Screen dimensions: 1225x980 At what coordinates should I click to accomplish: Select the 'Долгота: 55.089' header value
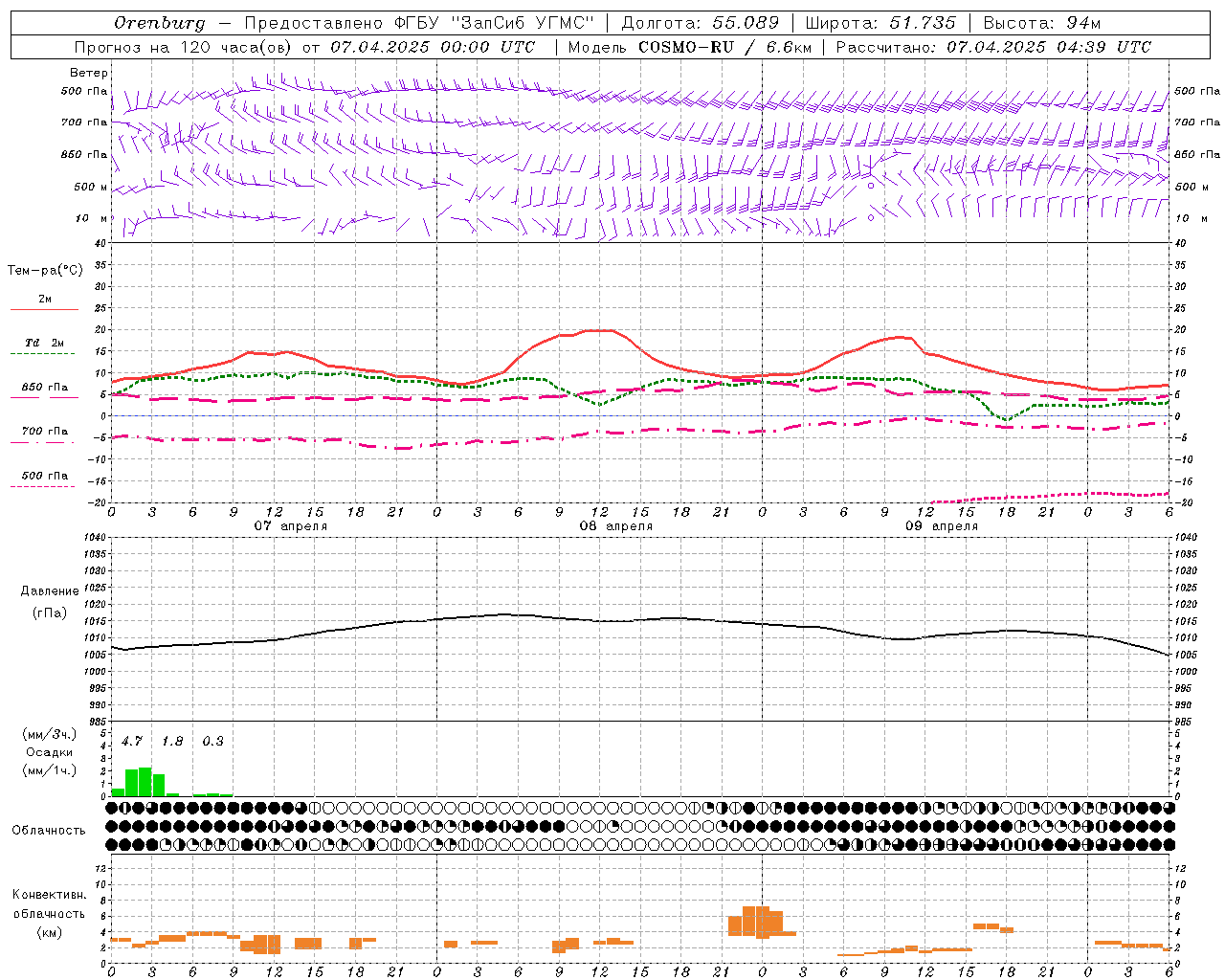700,23
